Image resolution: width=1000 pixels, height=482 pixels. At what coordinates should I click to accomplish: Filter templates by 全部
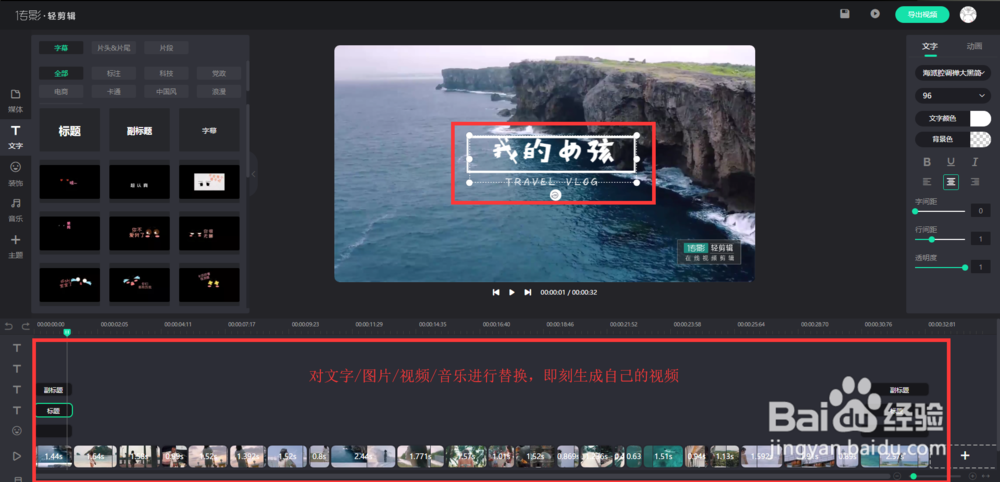tap(61, 73)
